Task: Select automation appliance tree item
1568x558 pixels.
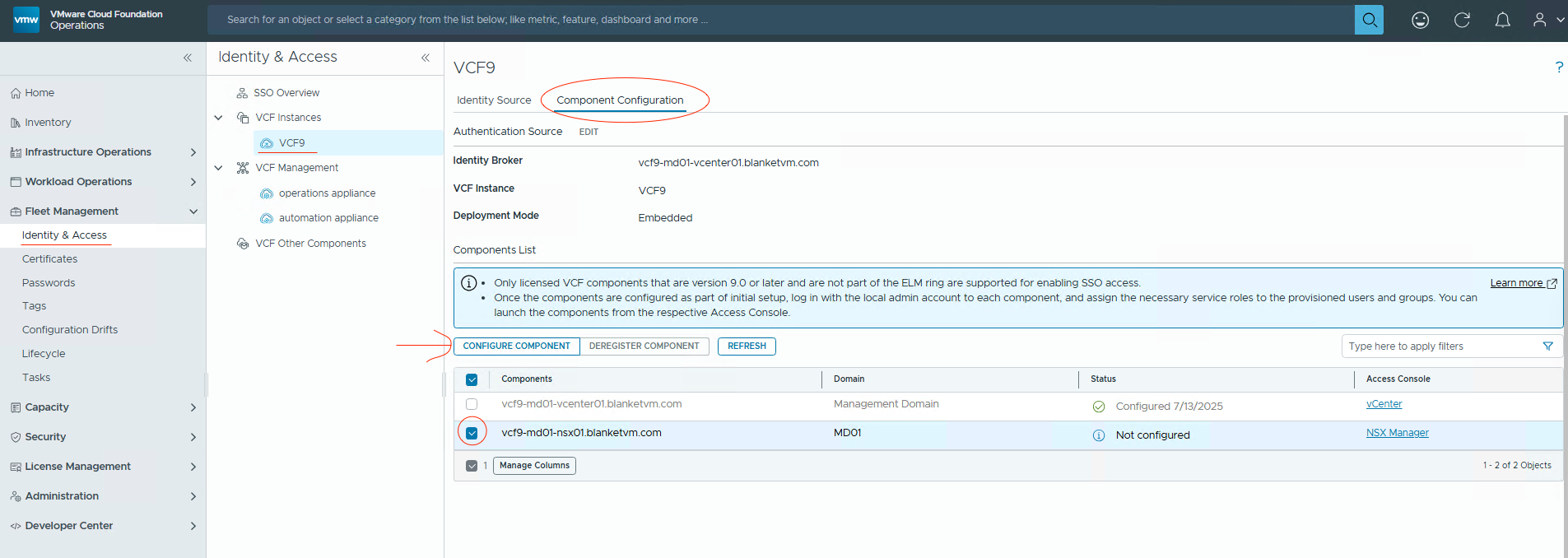Action: tap(328, 218)
